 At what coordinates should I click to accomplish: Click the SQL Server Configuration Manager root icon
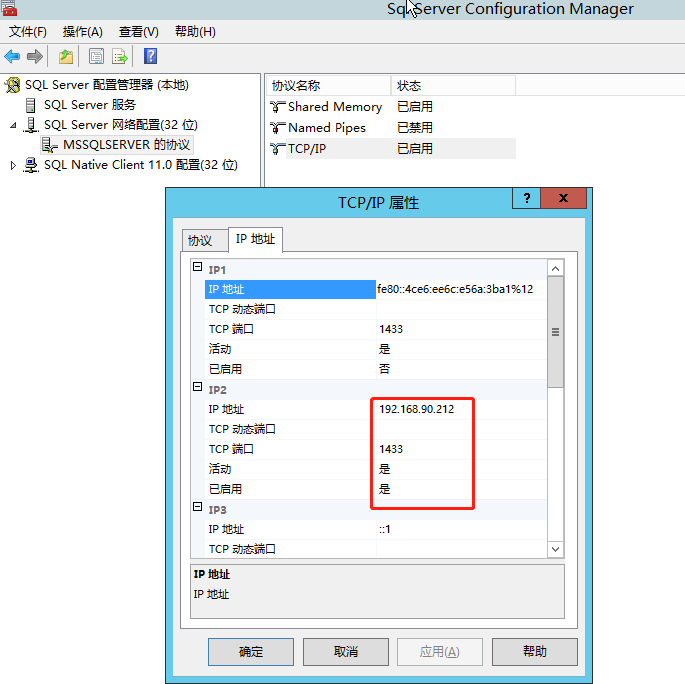(13, 85)
